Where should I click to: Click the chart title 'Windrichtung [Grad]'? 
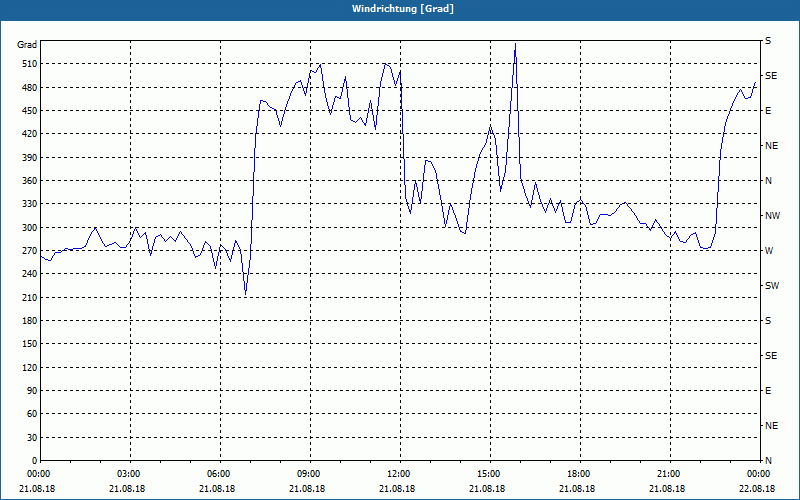click(403, 9)
